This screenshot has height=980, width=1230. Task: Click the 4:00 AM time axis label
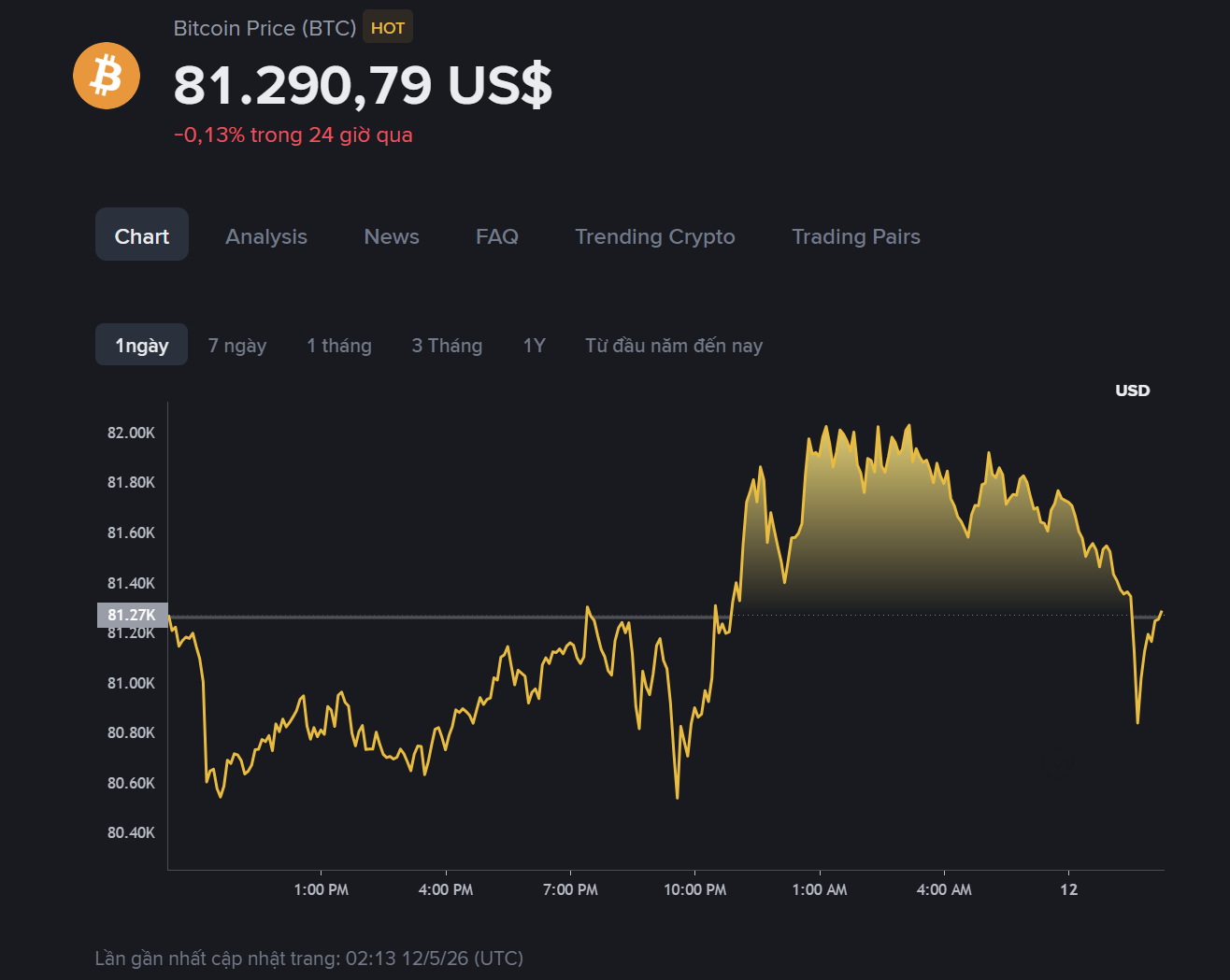click(x=944, y=889)
